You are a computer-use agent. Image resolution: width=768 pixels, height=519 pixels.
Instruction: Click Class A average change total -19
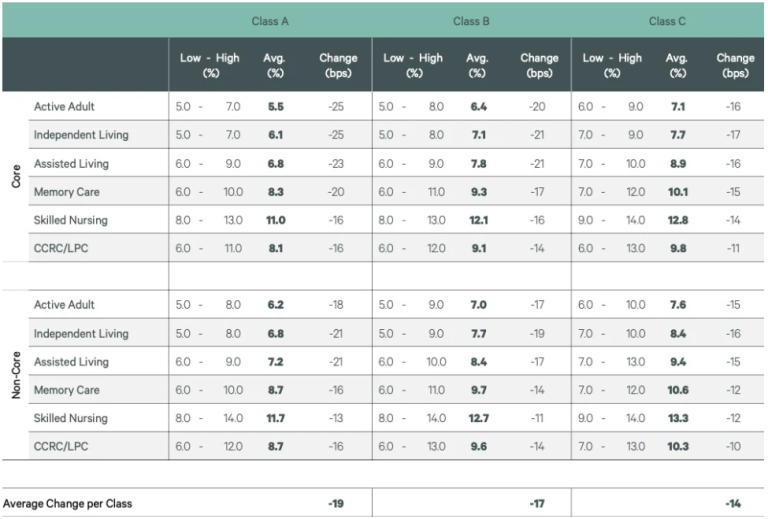[336, 503]
